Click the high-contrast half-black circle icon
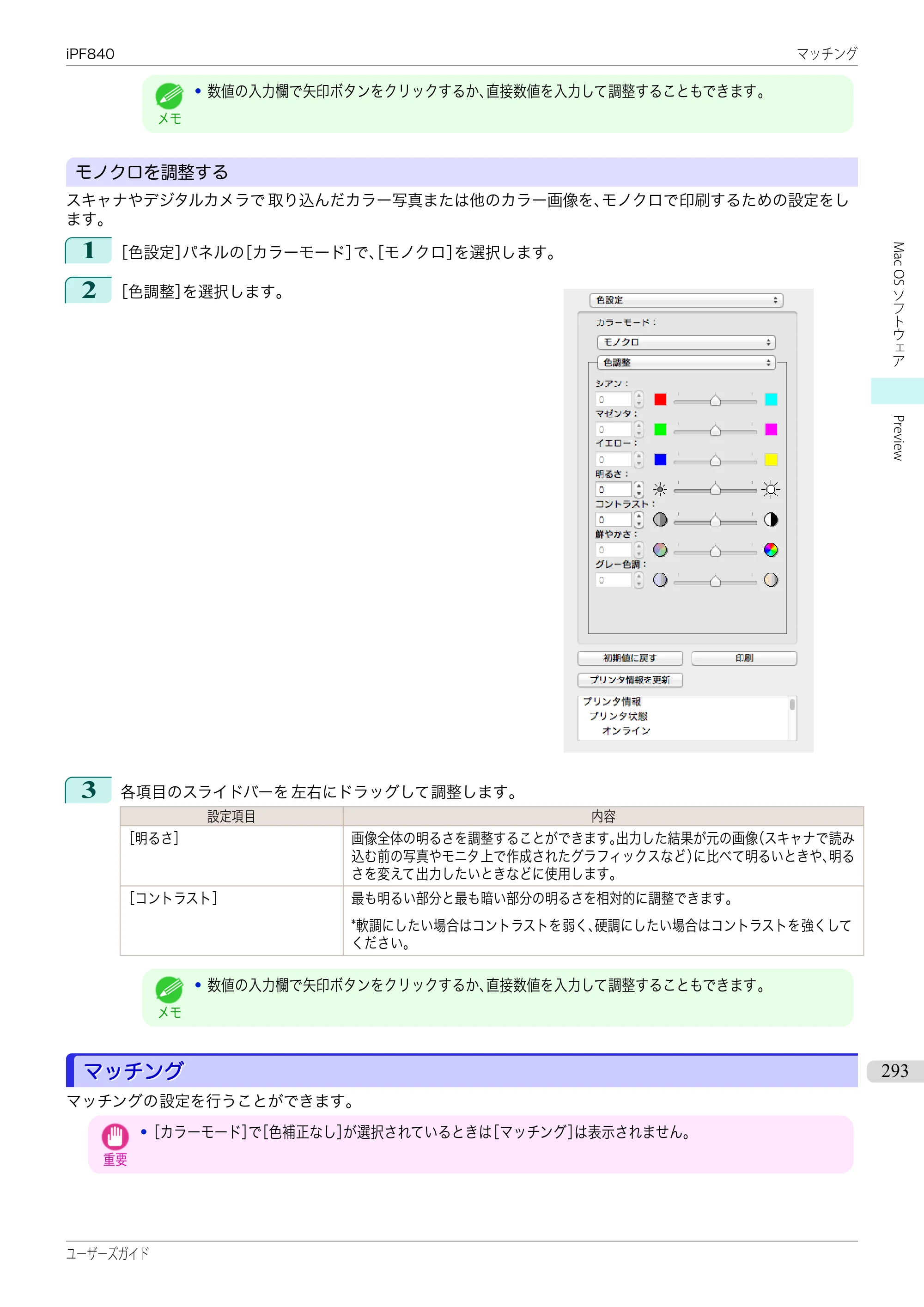This screenshot has height=1307, width=924. (x=771, y=520)
